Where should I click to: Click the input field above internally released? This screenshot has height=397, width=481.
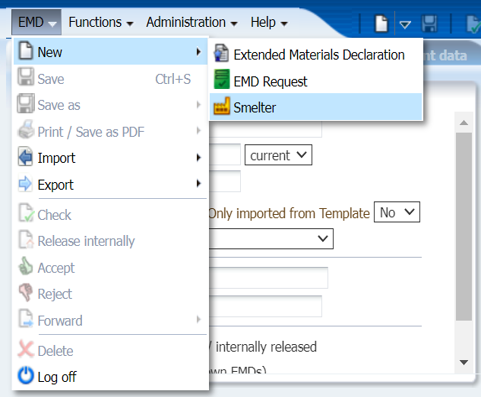point(265,306)
